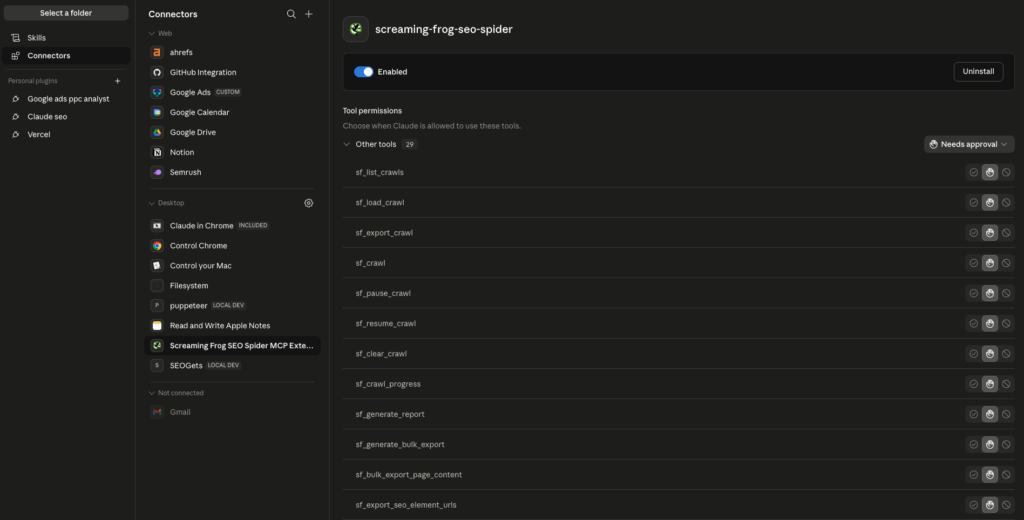Collapse the Web connectors section
This screenshot has width=1024, height=520.
152,33
